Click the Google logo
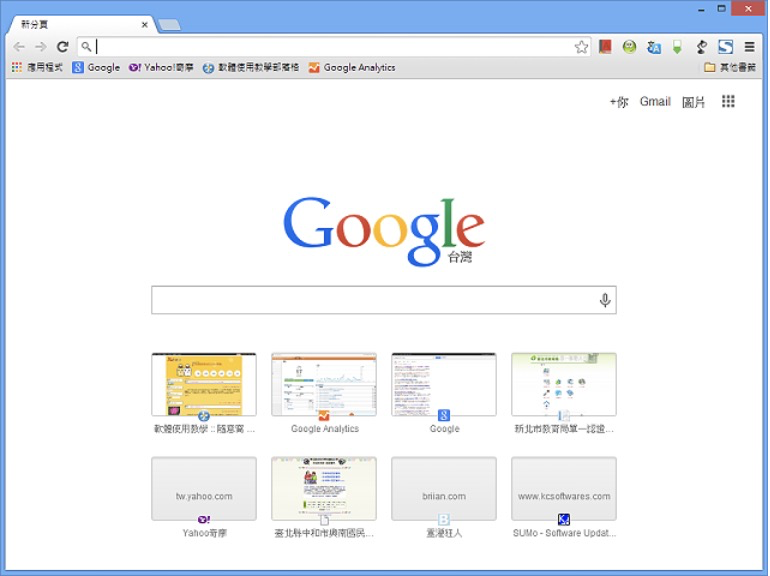The width and height of the screenshot is (770, 576). coord(384,231)
